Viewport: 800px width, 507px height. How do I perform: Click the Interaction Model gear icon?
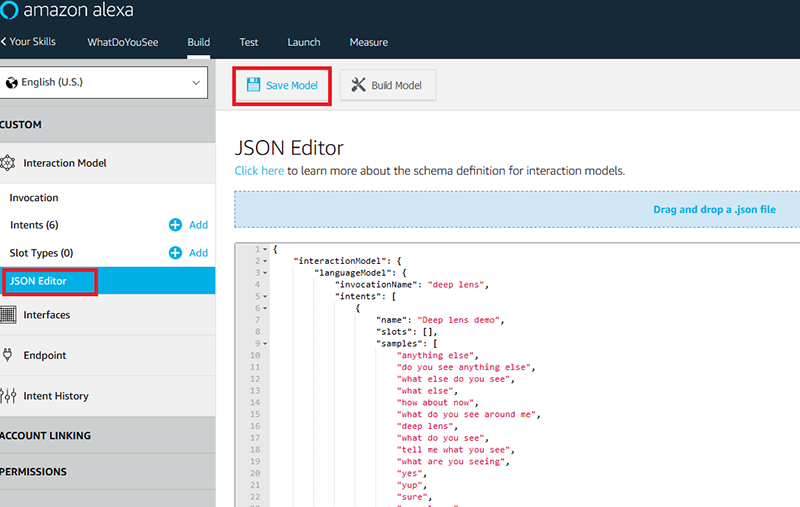8,163
